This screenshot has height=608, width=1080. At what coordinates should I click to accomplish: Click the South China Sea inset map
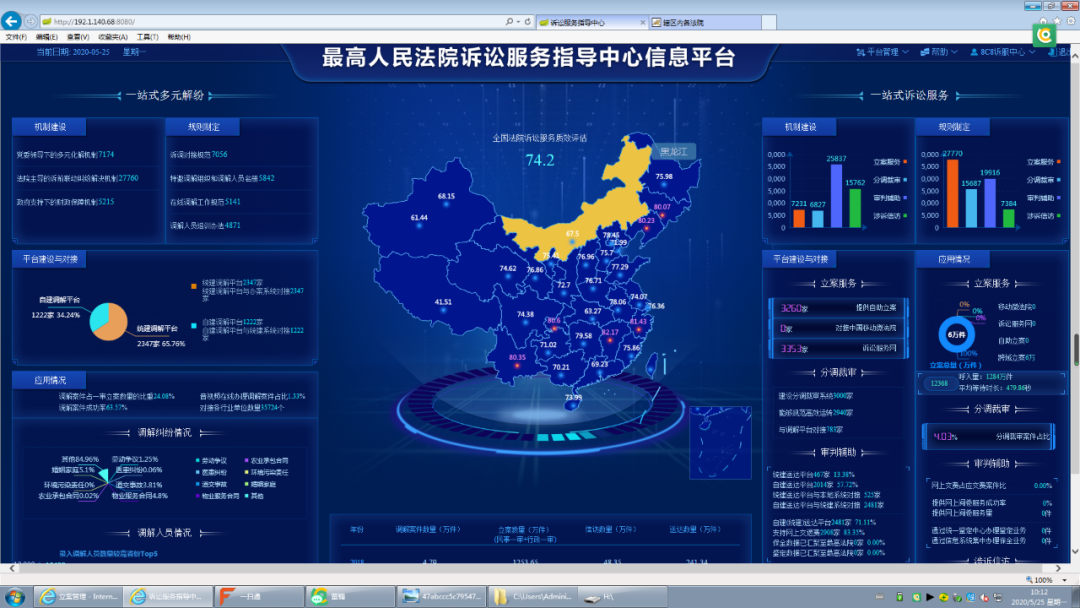pos(720,442)
